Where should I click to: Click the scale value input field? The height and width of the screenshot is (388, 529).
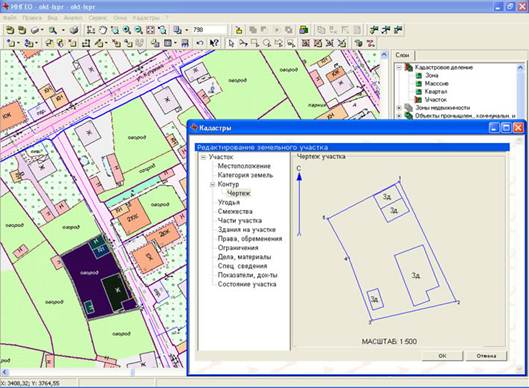pyautogui.click(x=208, y=30)
